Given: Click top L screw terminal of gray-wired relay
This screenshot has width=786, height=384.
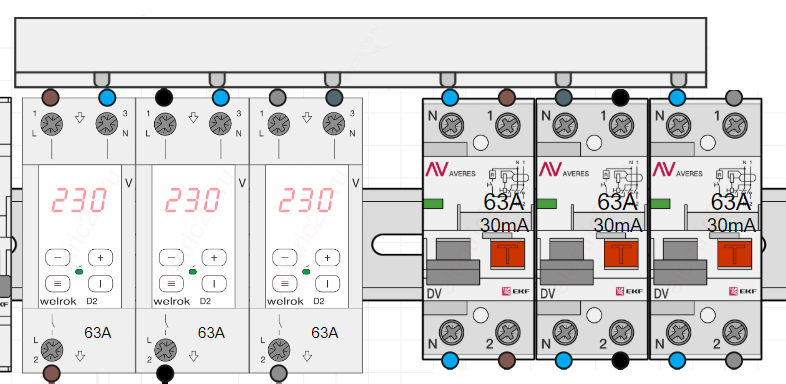Looking at the screenshot, I should point(279,124).
